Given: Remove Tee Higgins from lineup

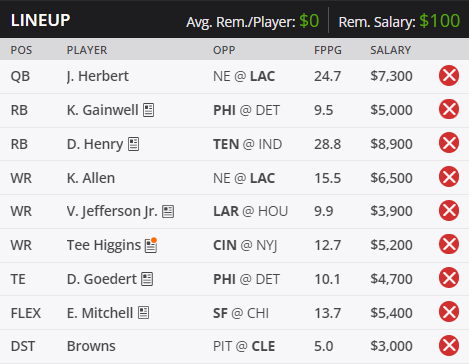Looking at the screenshot, I should pyautogui.click(x=449, y=244).
